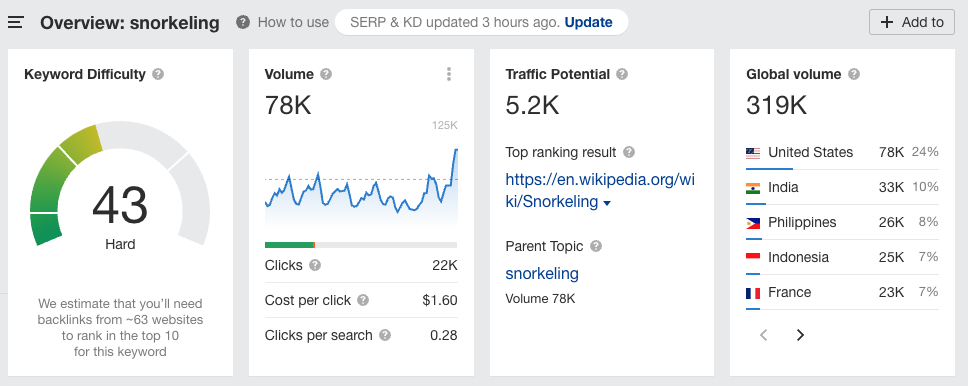Click the Keyword Difficulty gauge score 43
The image size is (968, 386).
click(x=120, y=205)
